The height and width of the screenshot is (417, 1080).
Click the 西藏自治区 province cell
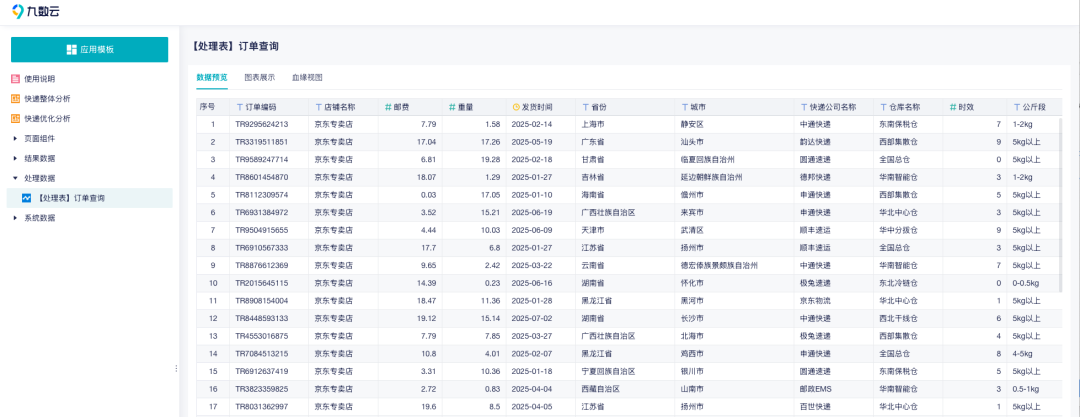pos(601,389)
